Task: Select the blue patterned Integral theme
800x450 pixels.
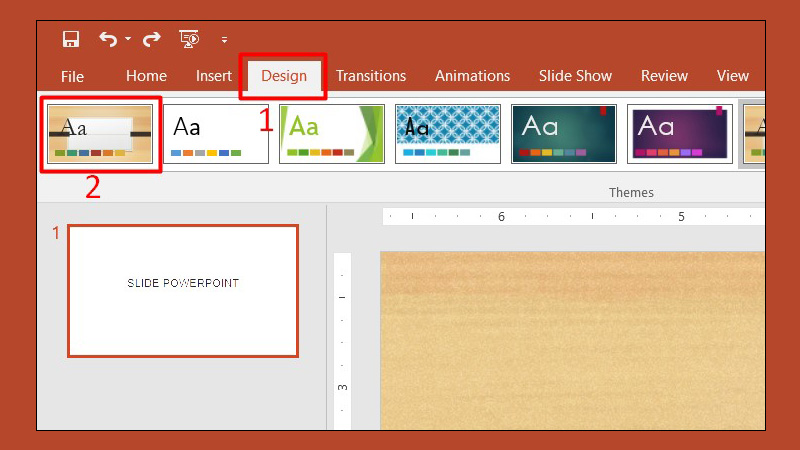Action: [448, 134]
